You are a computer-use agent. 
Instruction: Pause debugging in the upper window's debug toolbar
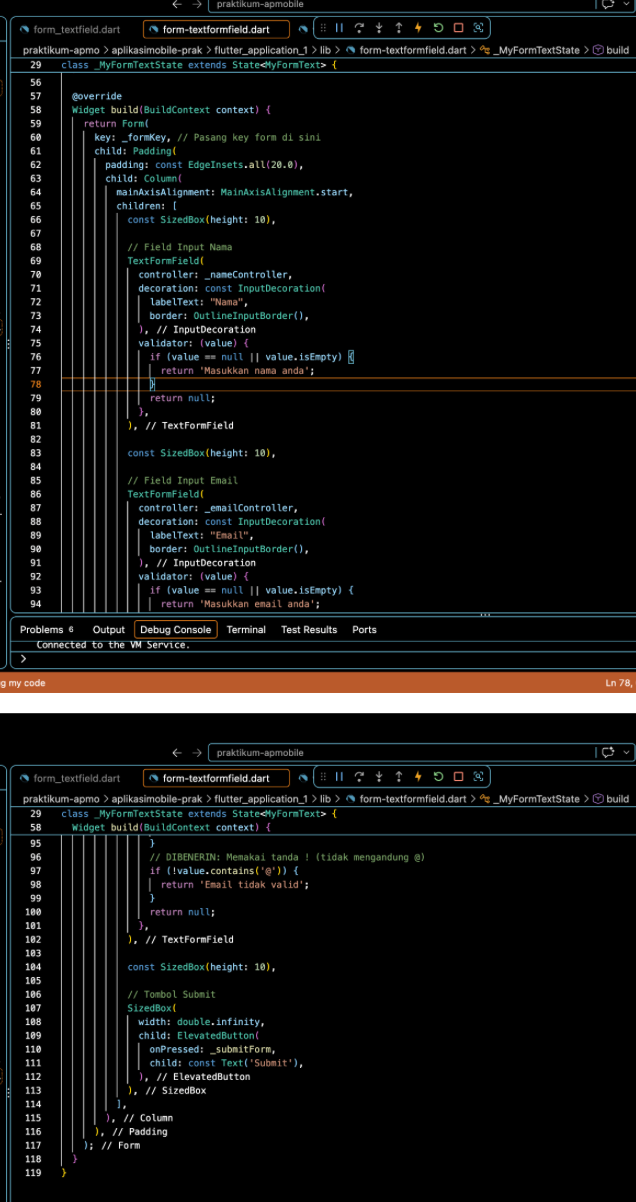[339, 28]
